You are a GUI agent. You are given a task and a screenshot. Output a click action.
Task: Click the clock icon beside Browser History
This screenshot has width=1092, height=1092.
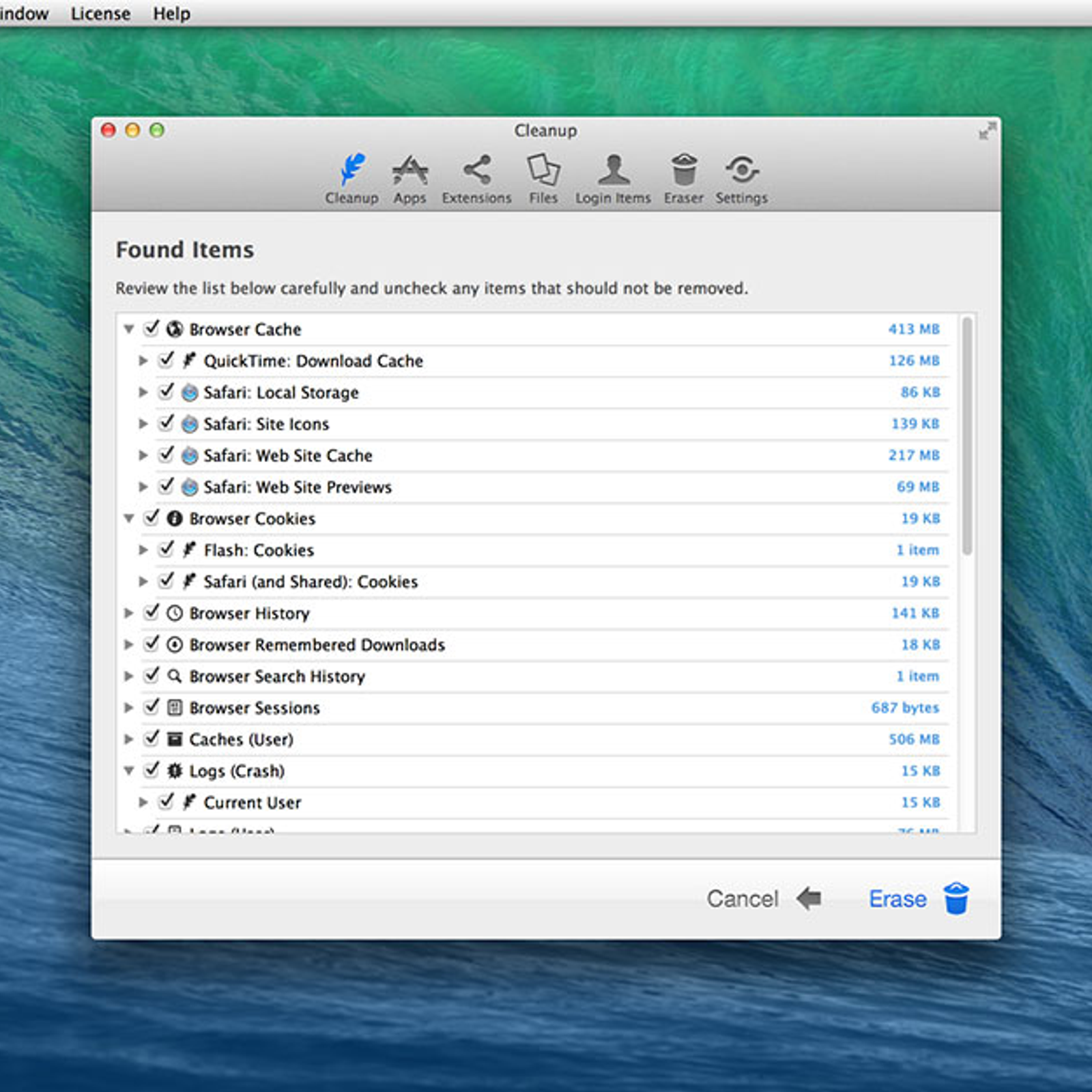tap(175, 613)
